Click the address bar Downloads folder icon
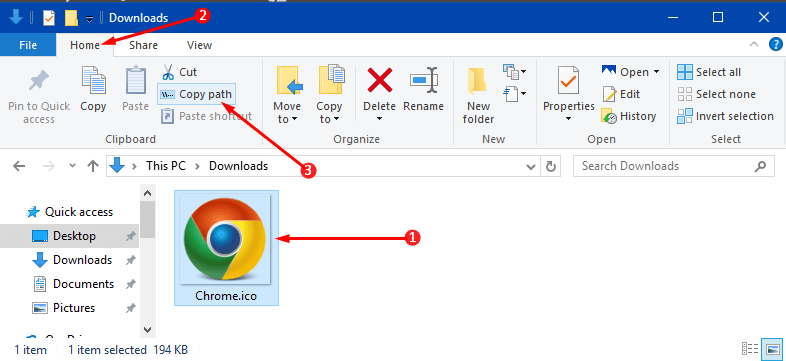This screenshot has height=361, width=786. click(117, 166)
